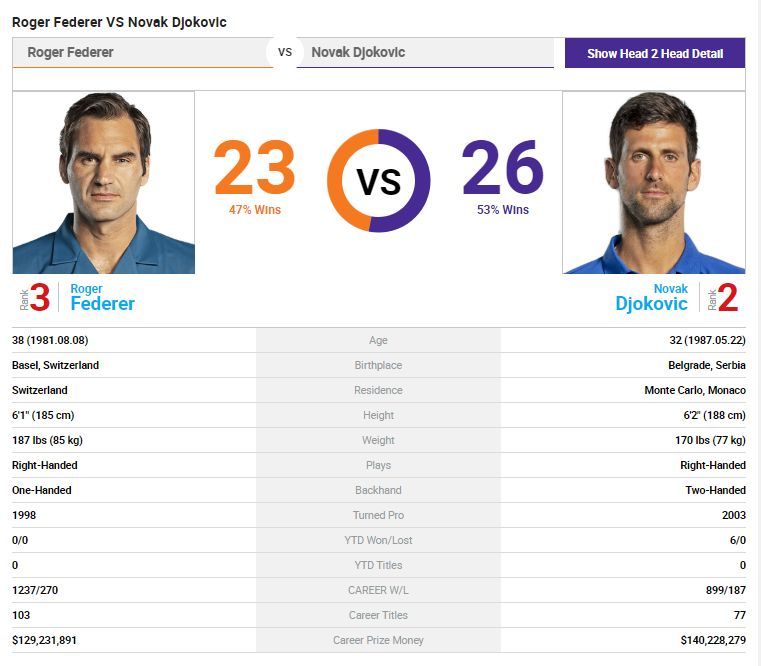Click the CAREER W/L row label

point(378,590)
